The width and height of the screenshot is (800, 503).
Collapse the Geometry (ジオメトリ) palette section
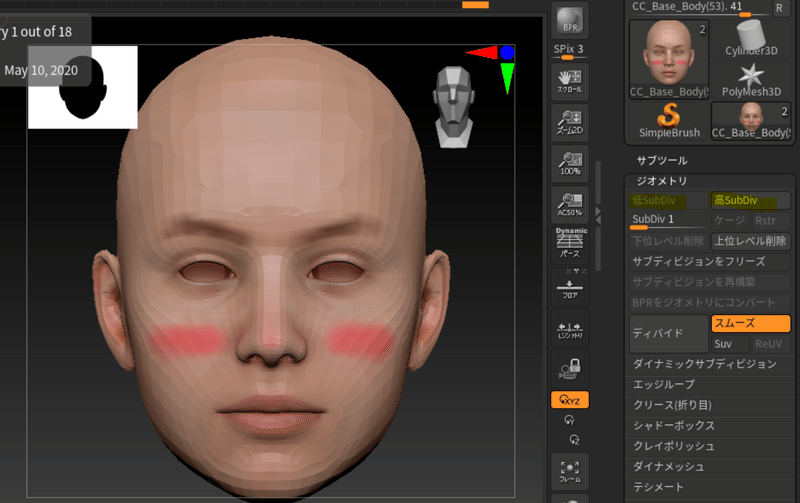point(662,181)
